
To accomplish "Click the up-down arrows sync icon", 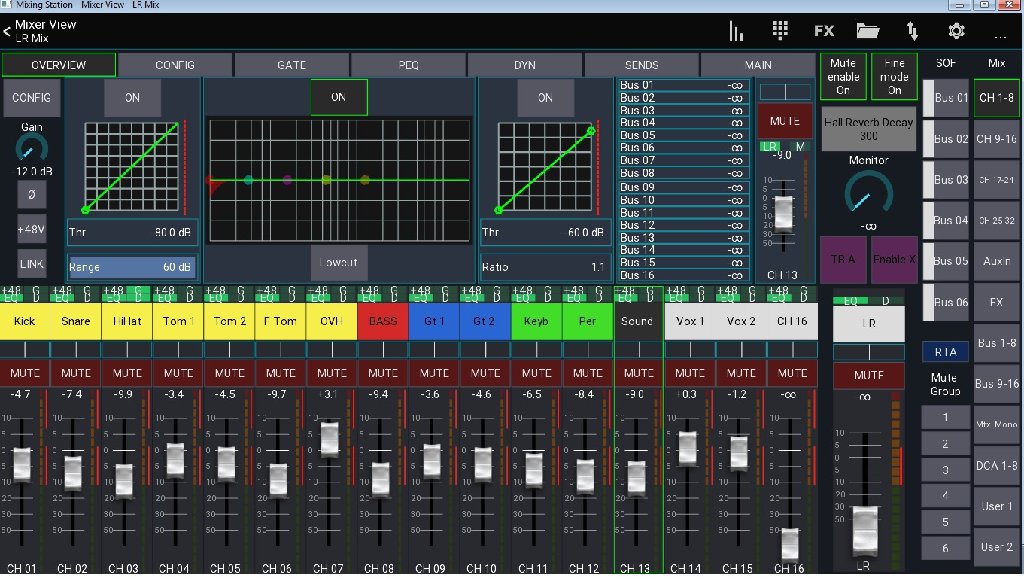I will [912, 31].
